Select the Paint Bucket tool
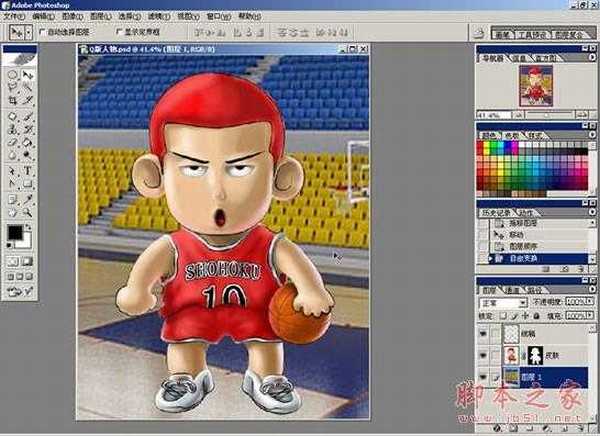 27,143
